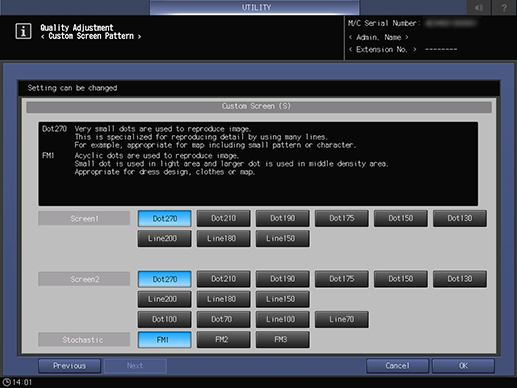Image resolution: width=517 pixels, height=388 pixels.
Task: Select Line180 for Screen2
Action: click(x=224, y=299)
